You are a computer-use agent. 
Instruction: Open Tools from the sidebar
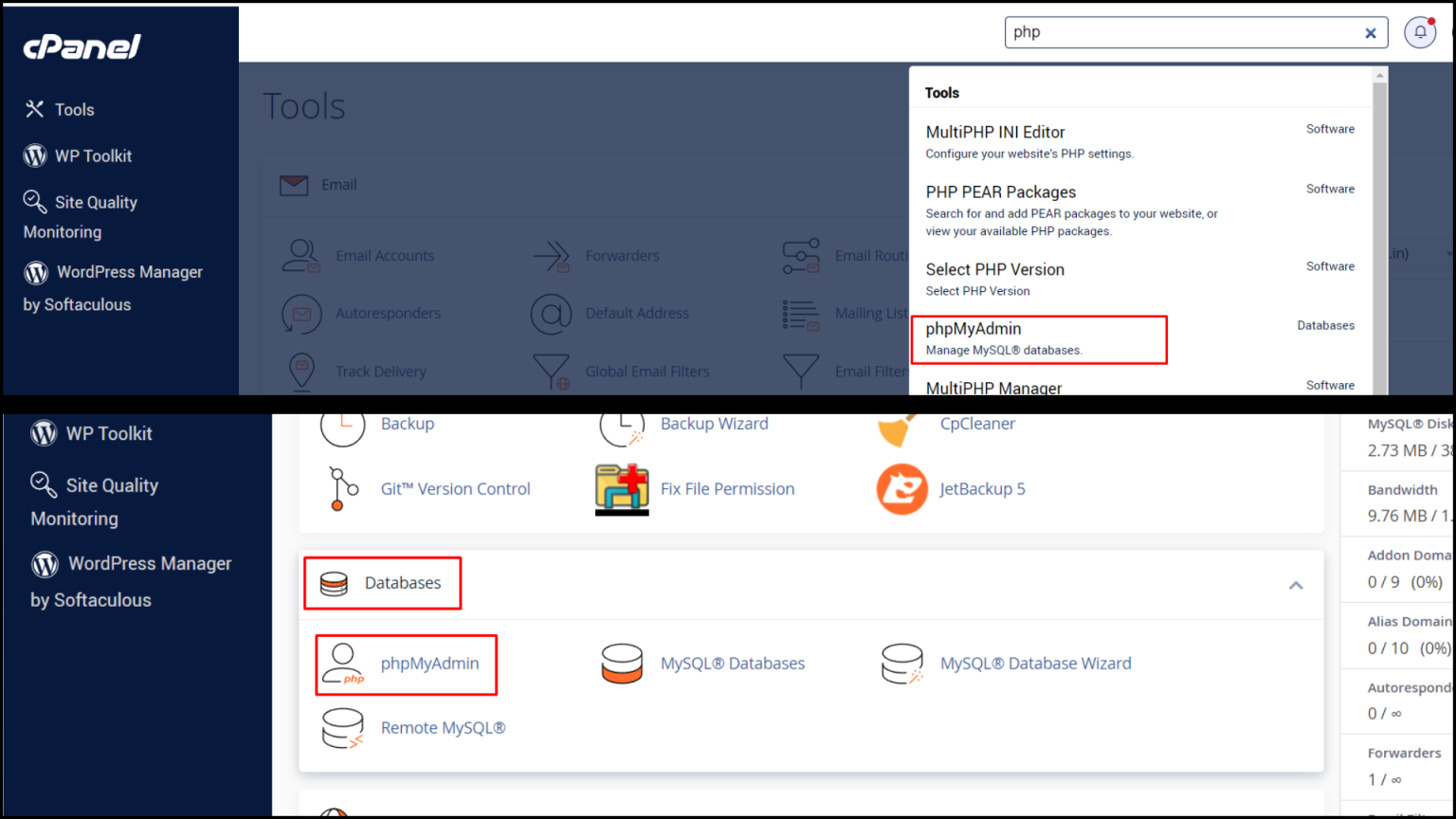point(74,109)
